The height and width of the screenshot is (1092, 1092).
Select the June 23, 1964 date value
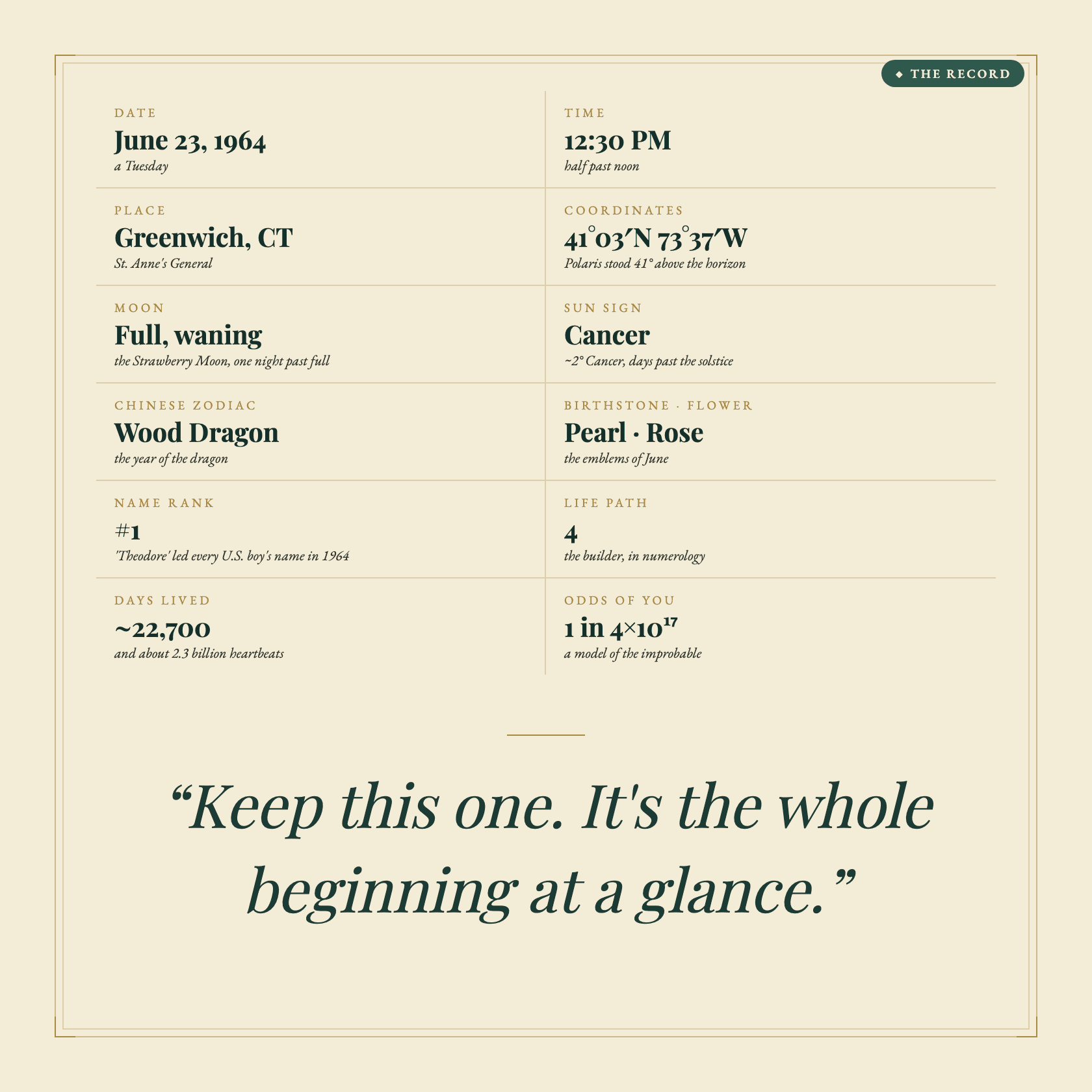190,141
